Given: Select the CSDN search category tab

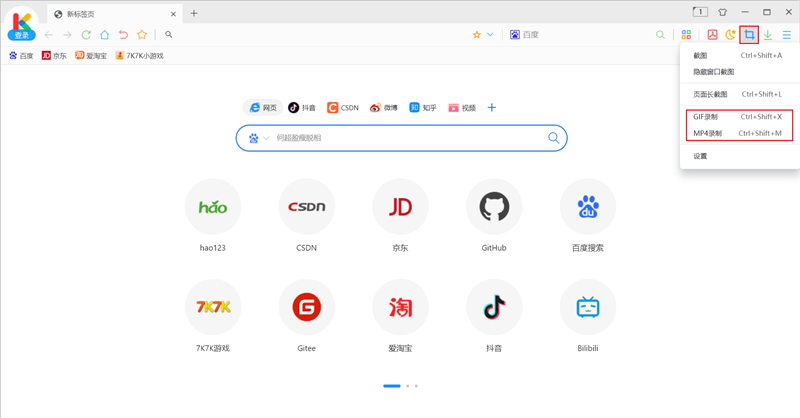Looking at the screenshot, I should (342, 108).
